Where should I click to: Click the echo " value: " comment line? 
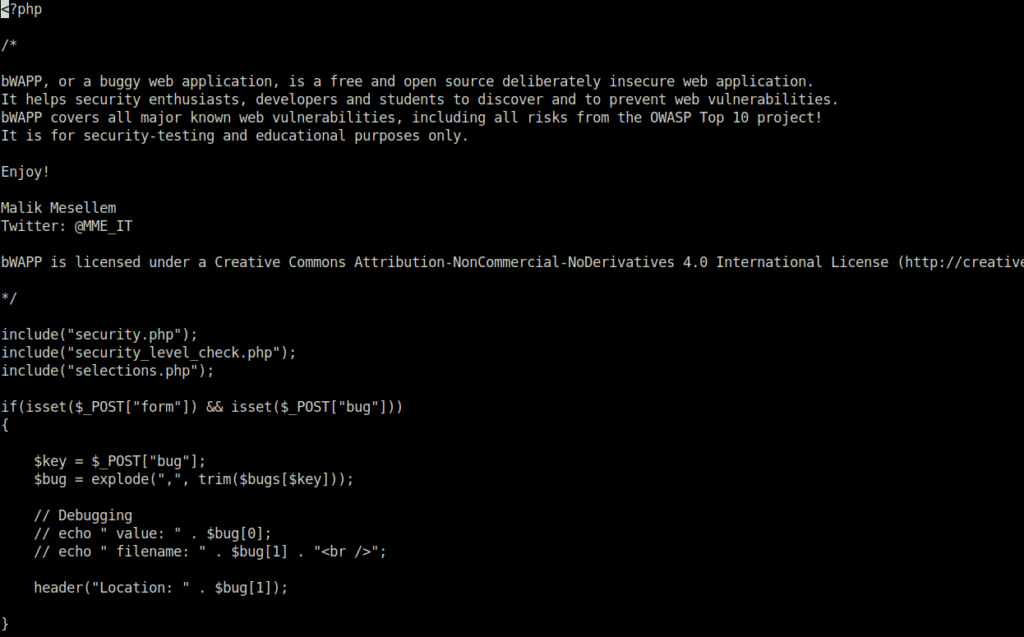(x=152, y=534)
